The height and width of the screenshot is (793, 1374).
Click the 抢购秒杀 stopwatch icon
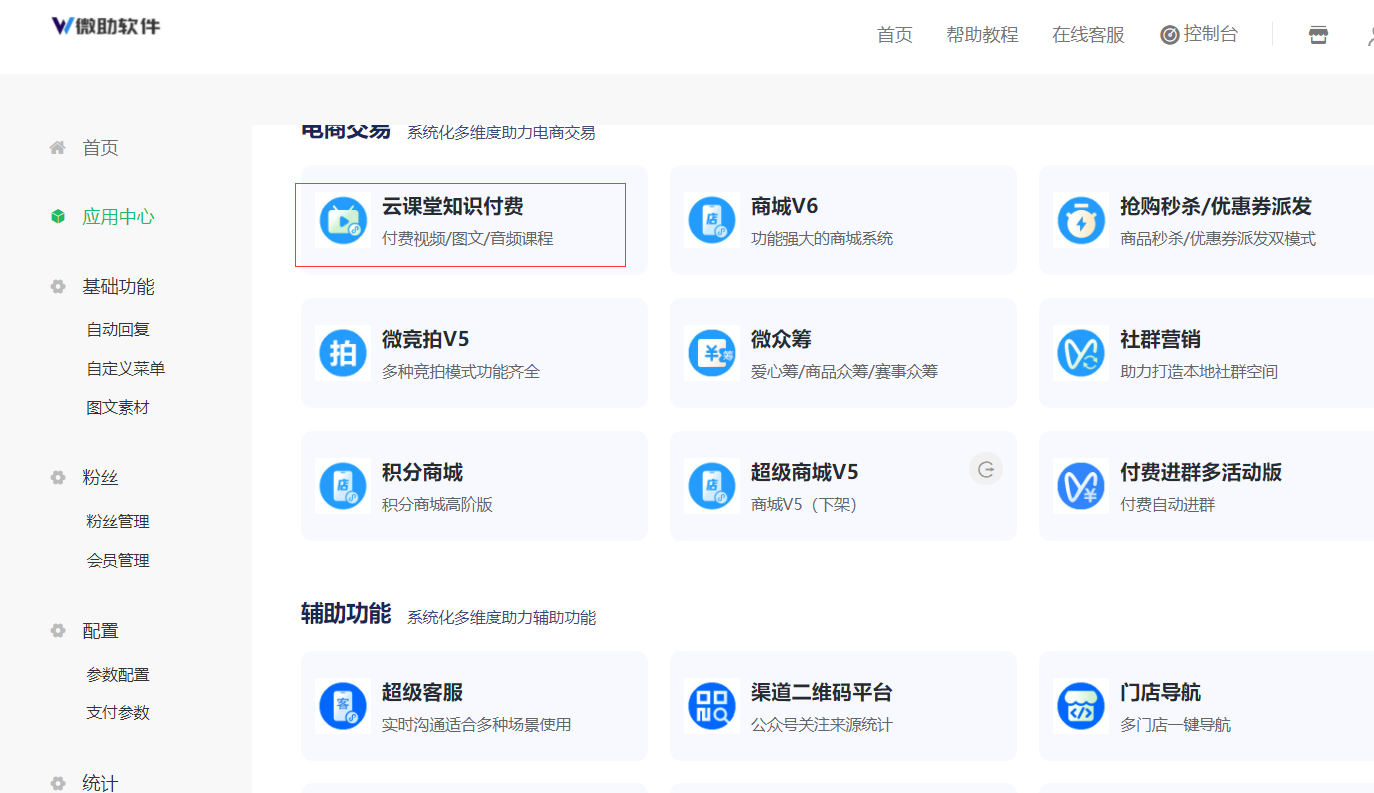pyautogui.click(x=1081, y=220)
